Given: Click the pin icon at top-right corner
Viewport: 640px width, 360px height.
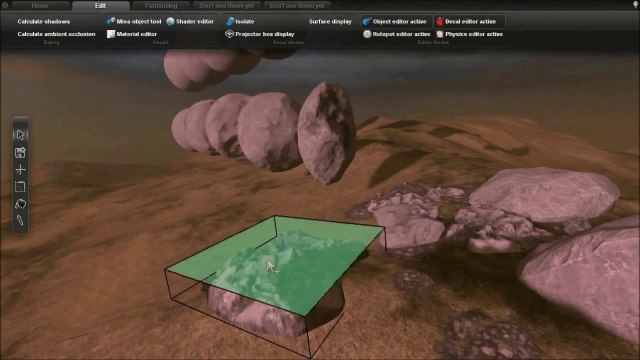Looking at the screenshot, I should click(x=636, y=4).
